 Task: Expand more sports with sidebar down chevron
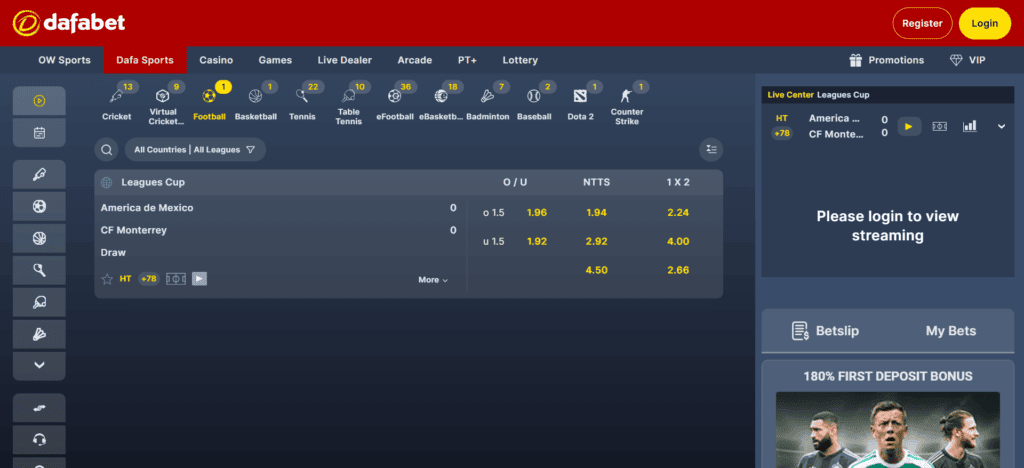coord(39,366)
